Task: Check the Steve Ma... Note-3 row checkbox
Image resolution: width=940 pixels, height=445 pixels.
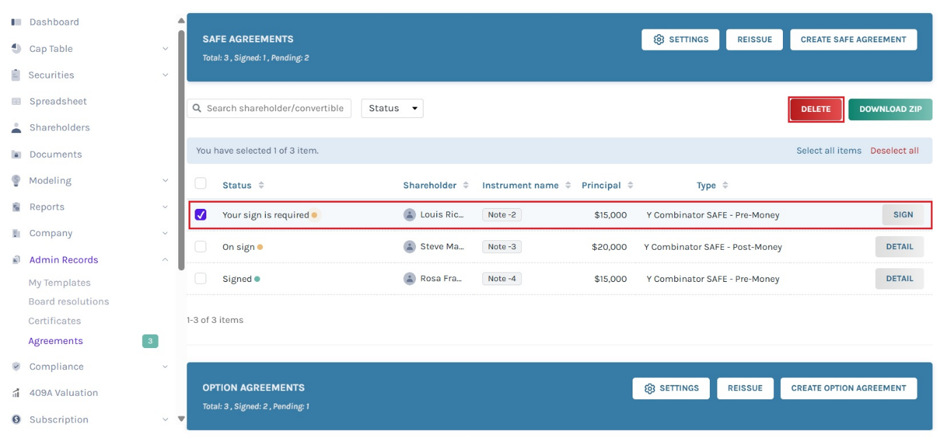Action: 201,246
